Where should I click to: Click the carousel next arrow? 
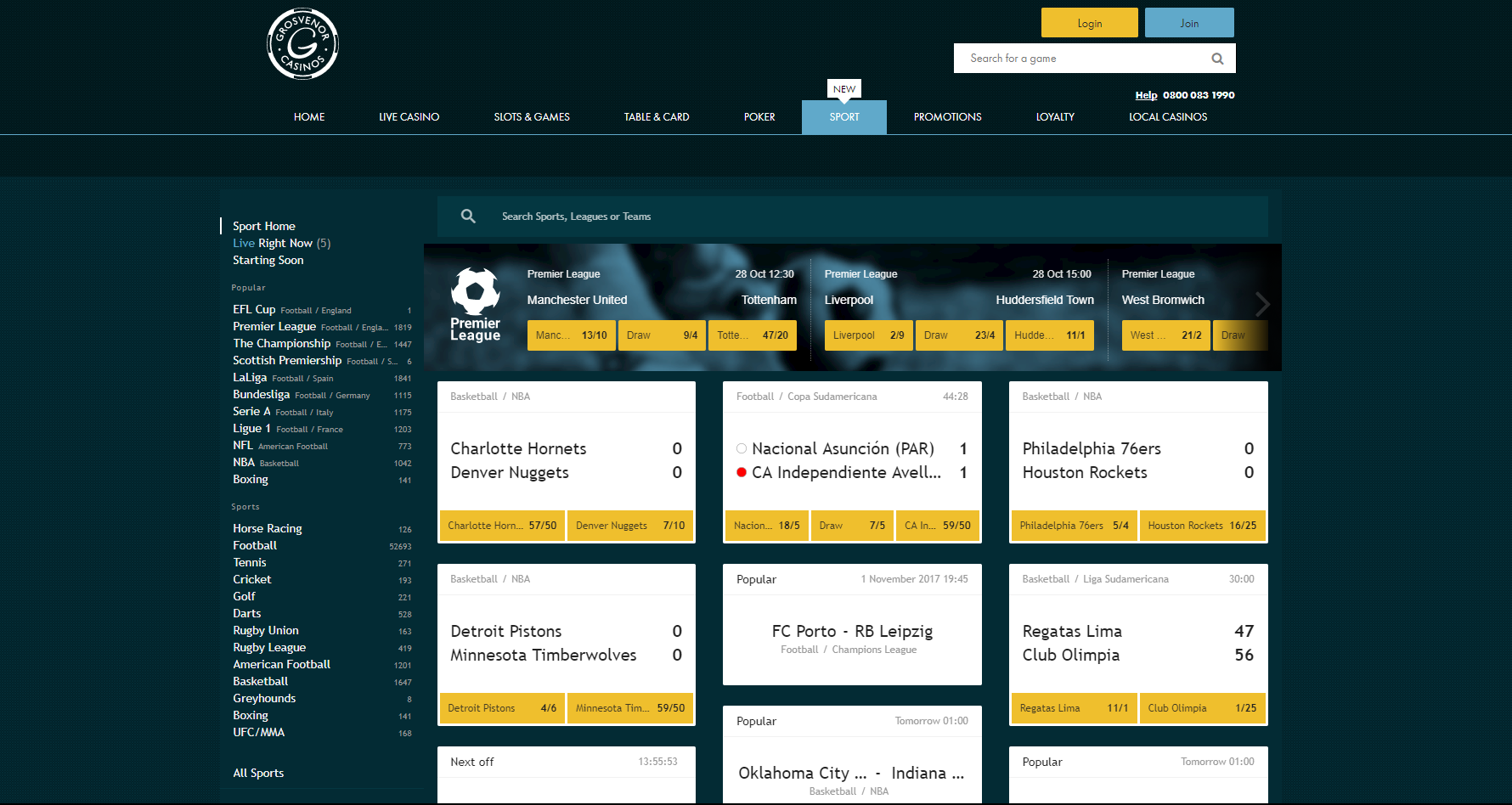click(x=1262, y=303)
